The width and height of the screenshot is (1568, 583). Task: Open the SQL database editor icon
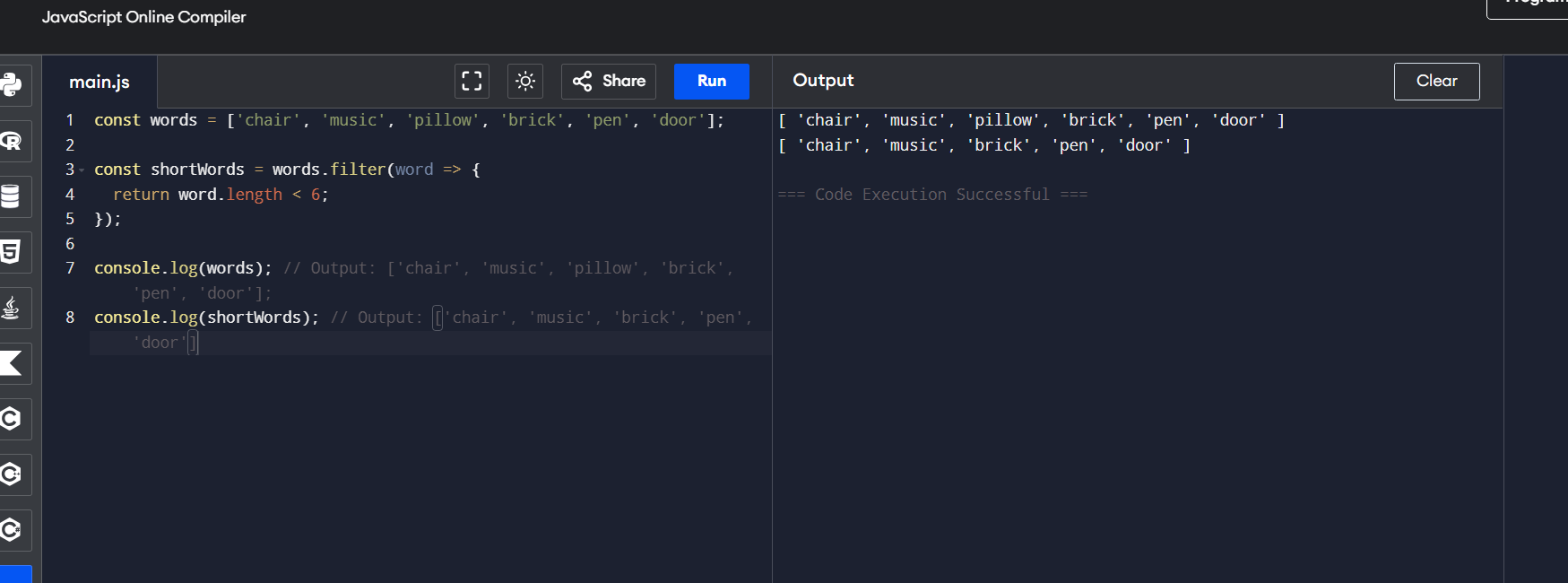click(x=12, y=196)
